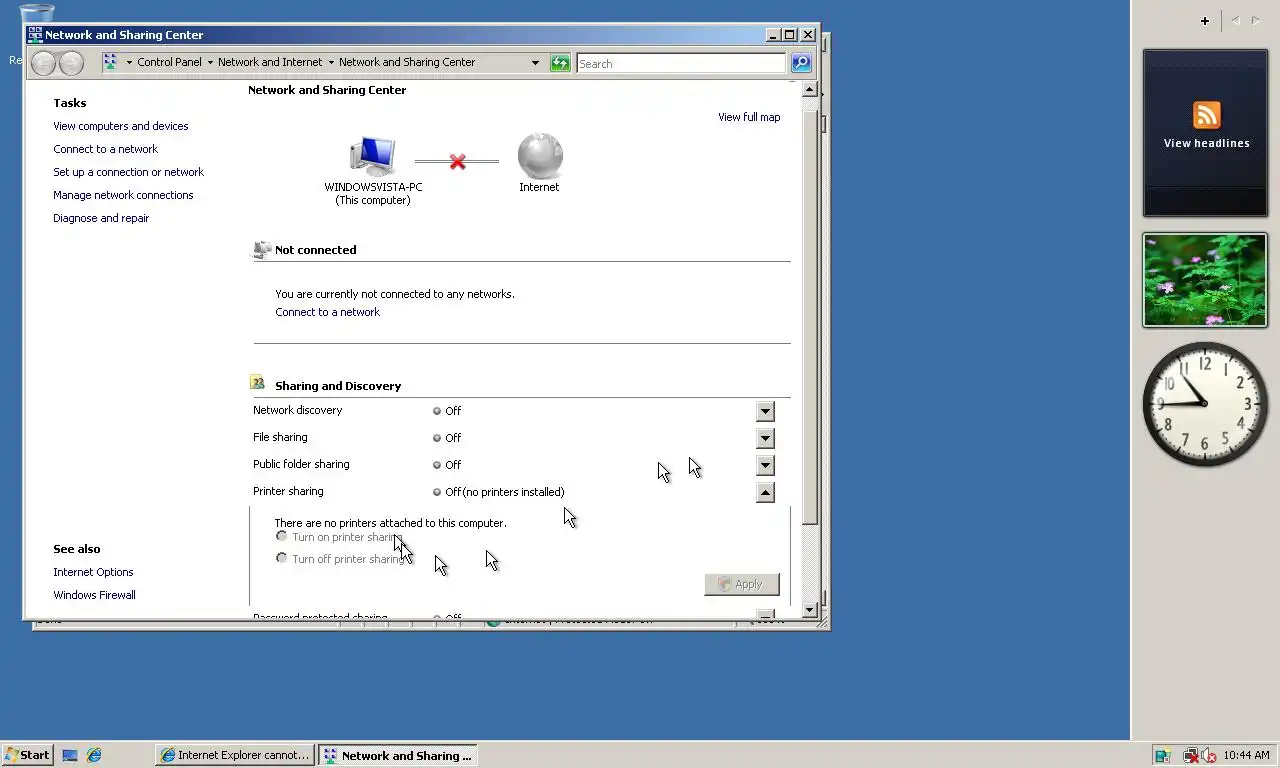Click the sidebar previous gadgets arrow
This screenshot has height=768, width=1280.
[1235, 21]
